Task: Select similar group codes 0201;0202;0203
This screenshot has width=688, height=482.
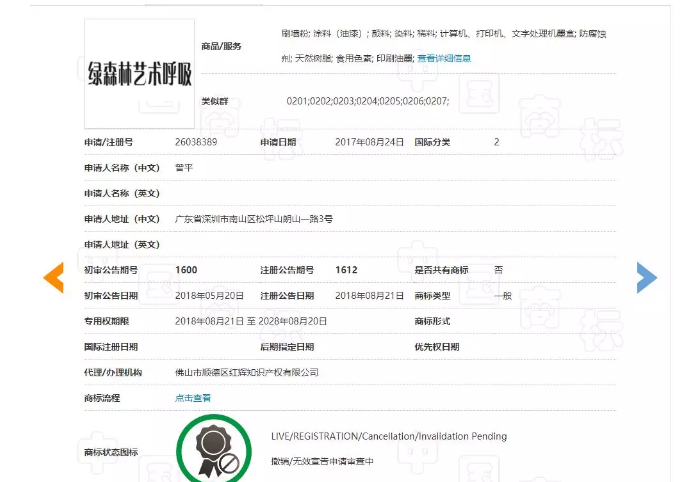Action: coord(368,101)
